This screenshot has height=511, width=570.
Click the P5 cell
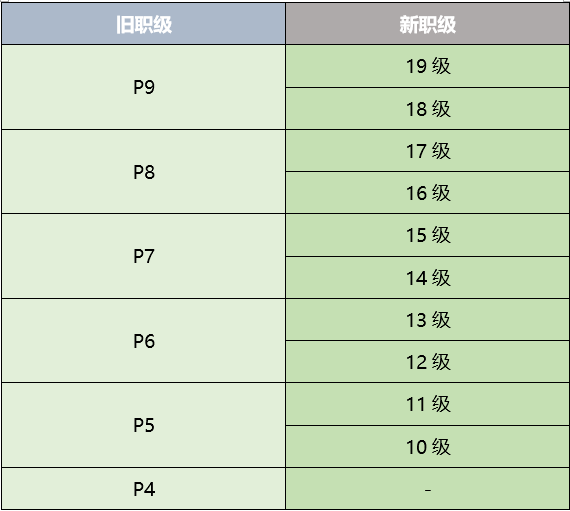[x=144, y=425]
